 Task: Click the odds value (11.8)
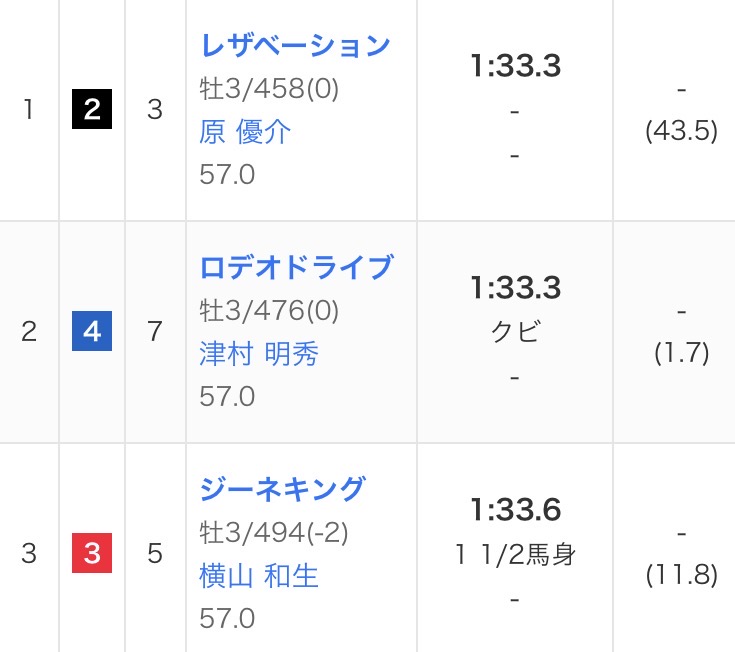681,576
